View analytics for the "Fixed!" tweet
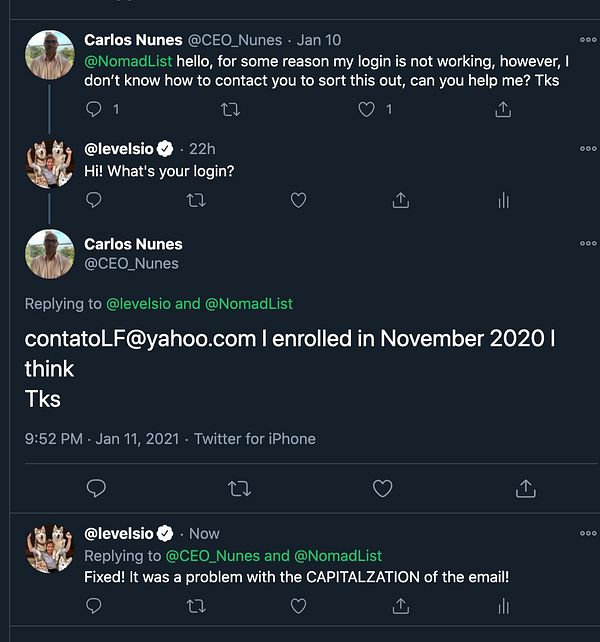Viewport: 600px width, 642px height. point(503,606)
